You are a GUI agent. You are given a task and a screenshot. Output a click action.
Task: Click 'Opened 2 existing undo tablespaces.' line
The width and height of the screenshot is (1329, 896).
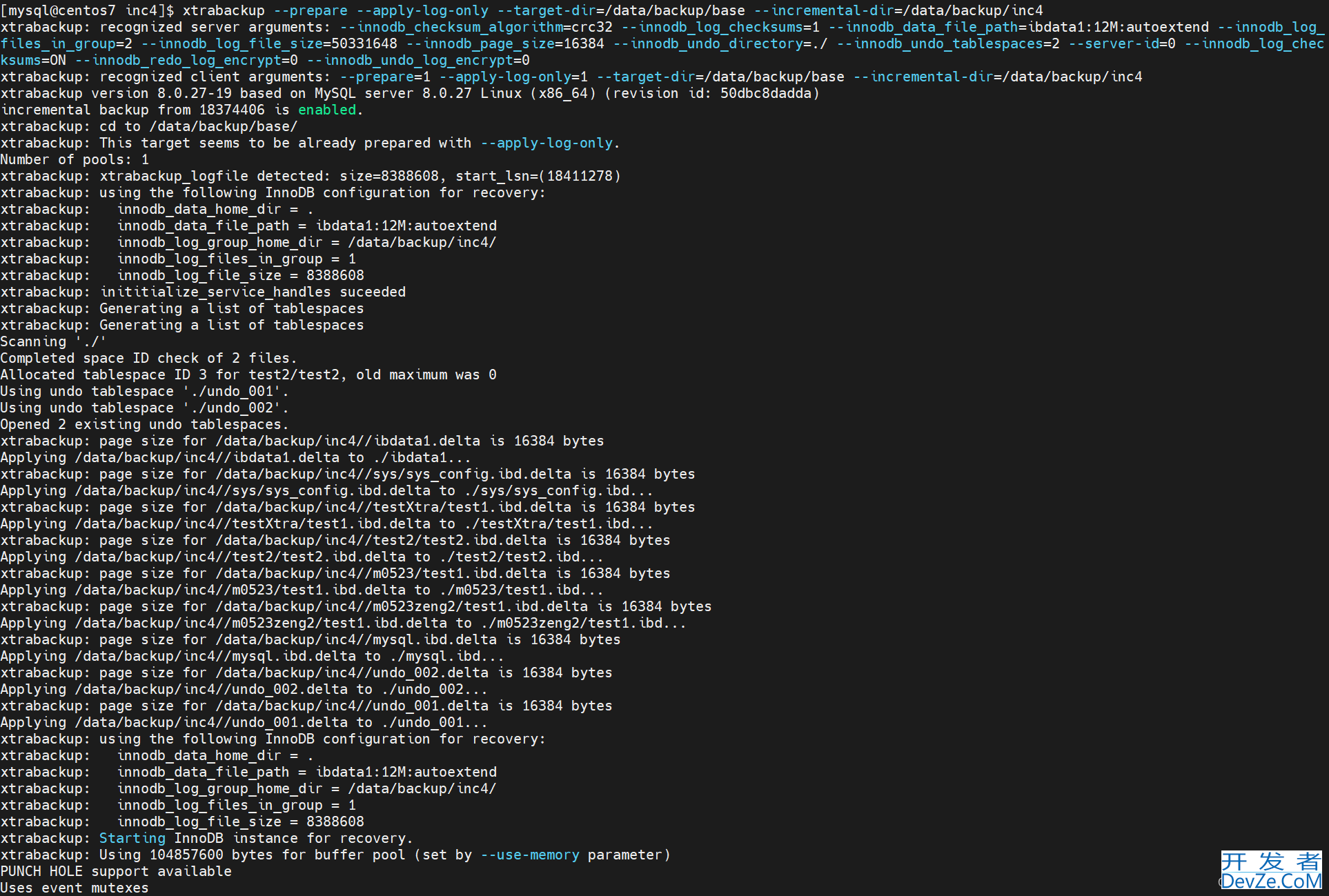pyautogui.click(x=144, y=424)
